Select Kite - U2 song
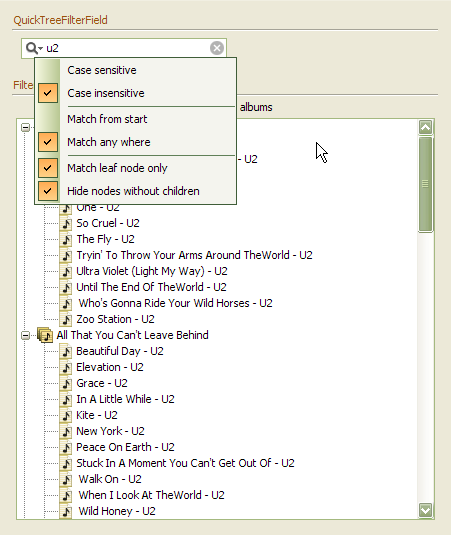 point(97,415)
